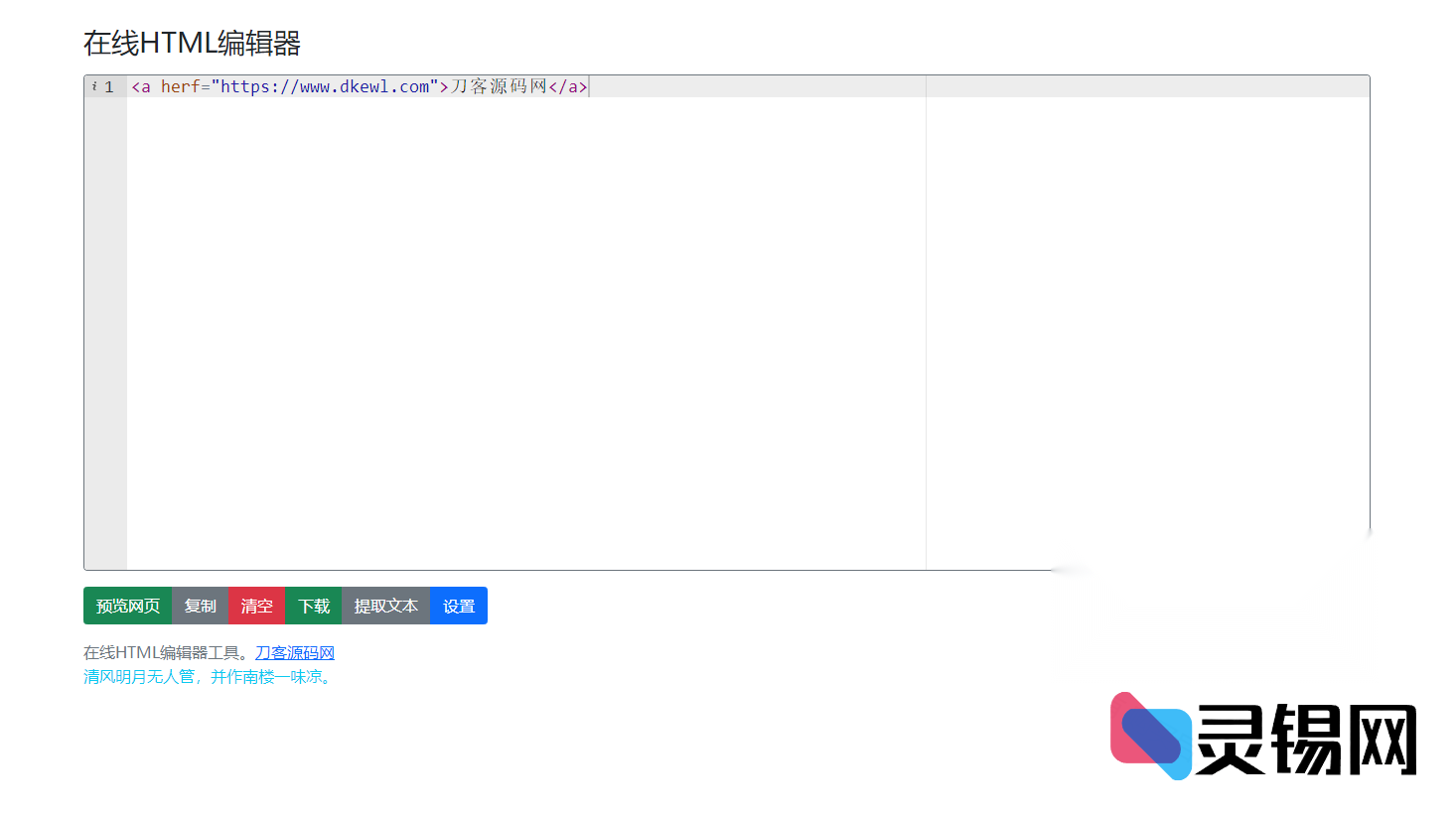Click the opening <a tag in the editor

[141, 87]
